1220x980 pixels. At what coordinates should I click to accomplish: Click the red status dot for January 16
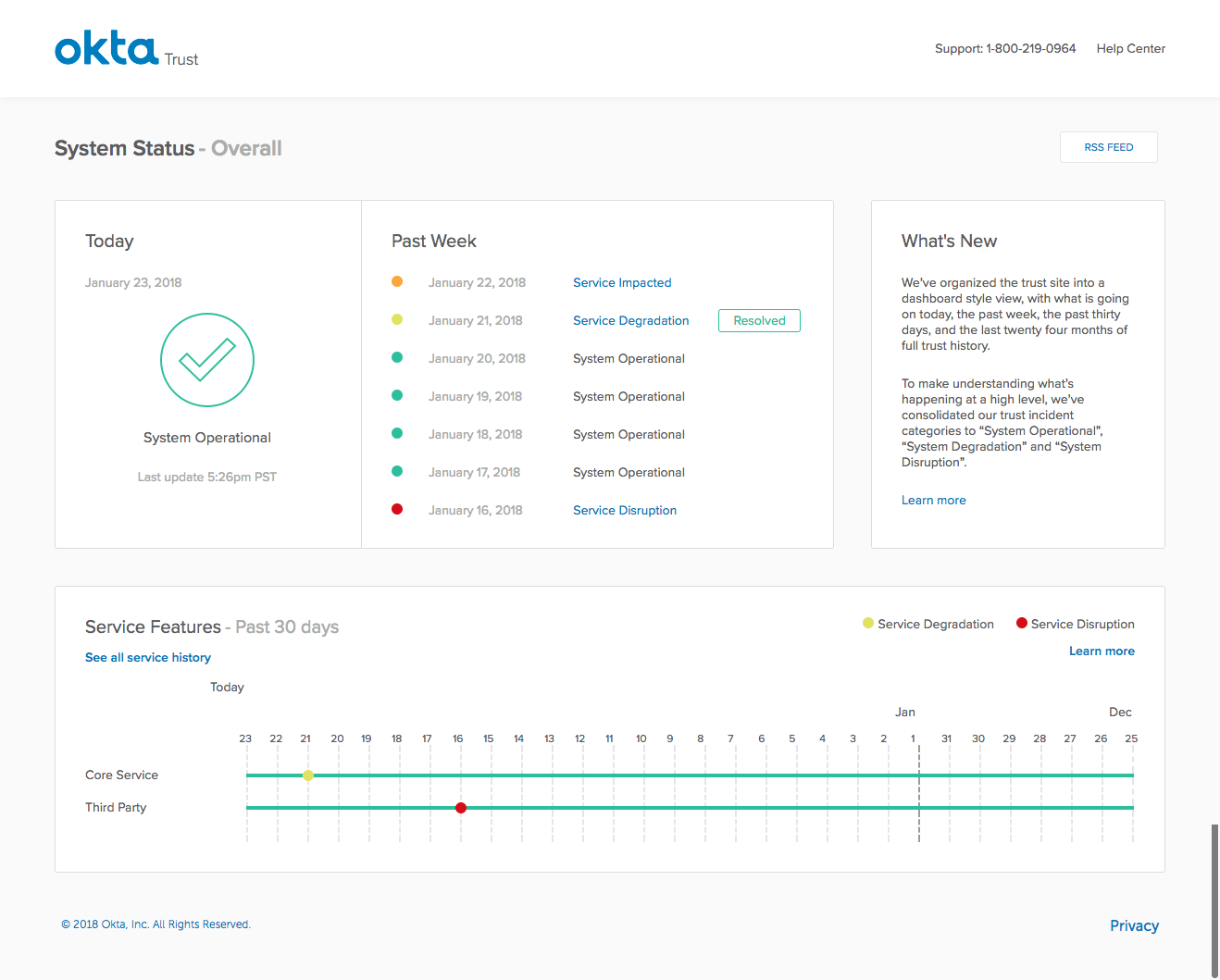point(397,508)
